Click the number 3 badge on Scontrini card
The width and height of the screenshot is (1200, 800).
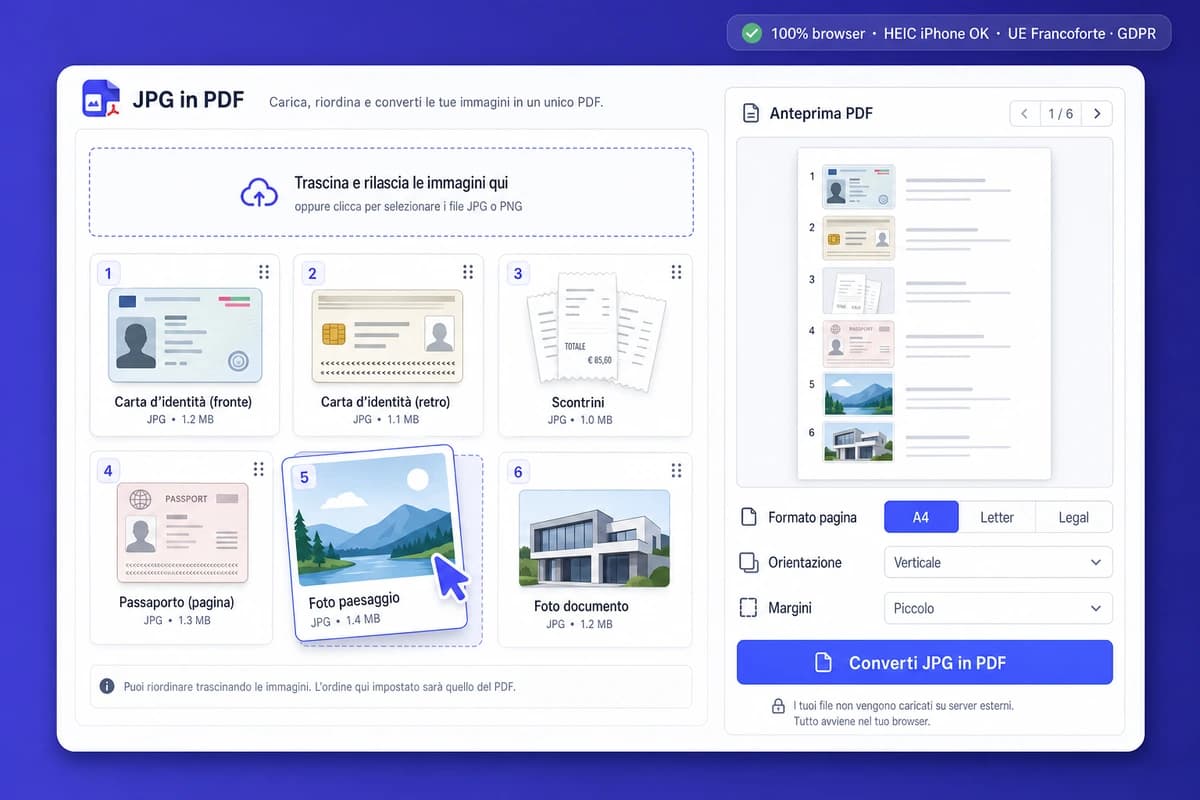click(517, 273)
